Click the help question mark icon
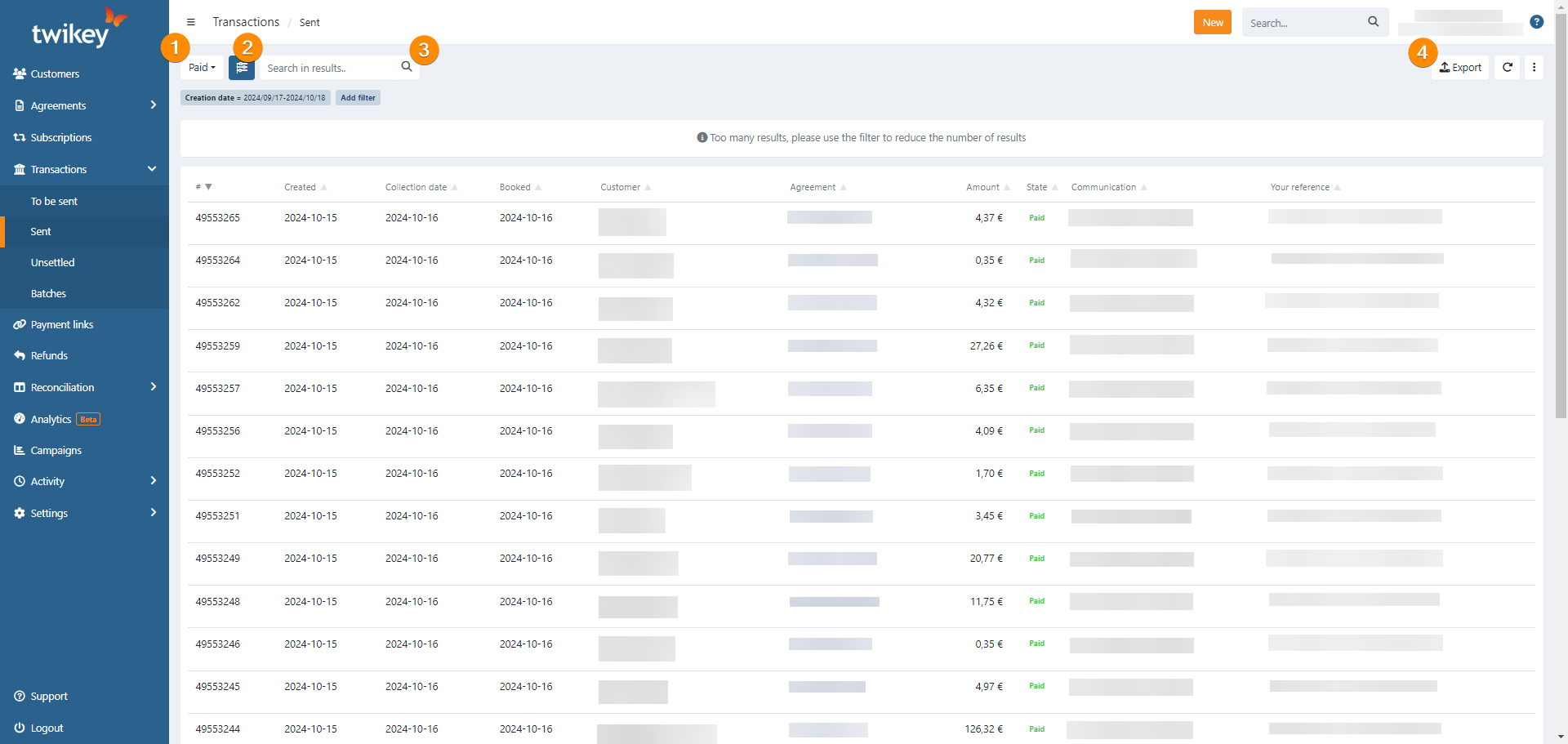Screen dimensions: 1568x744 (x=1537, y=22)
